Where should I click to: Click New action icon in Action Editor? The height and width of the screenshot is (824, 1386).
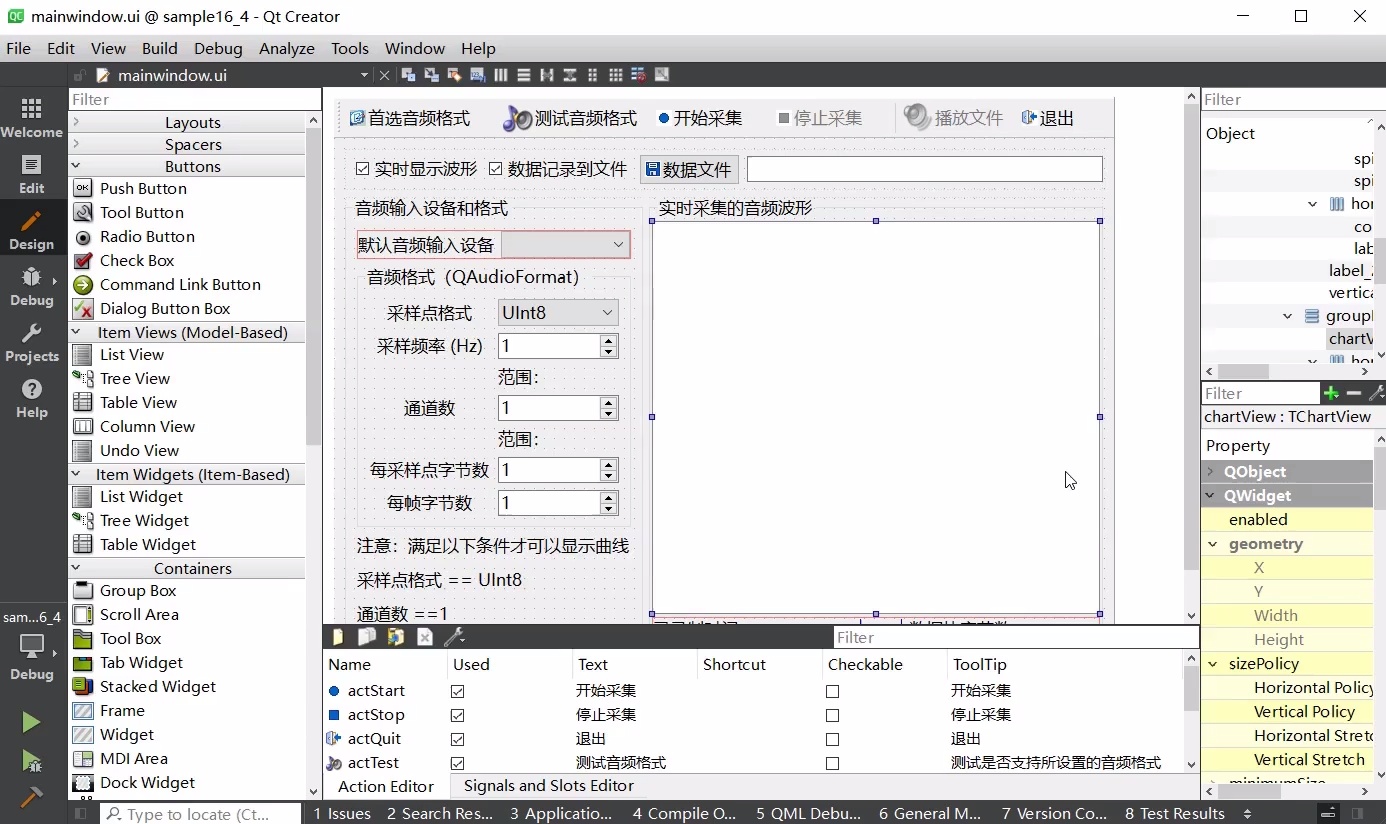(337, 637)
